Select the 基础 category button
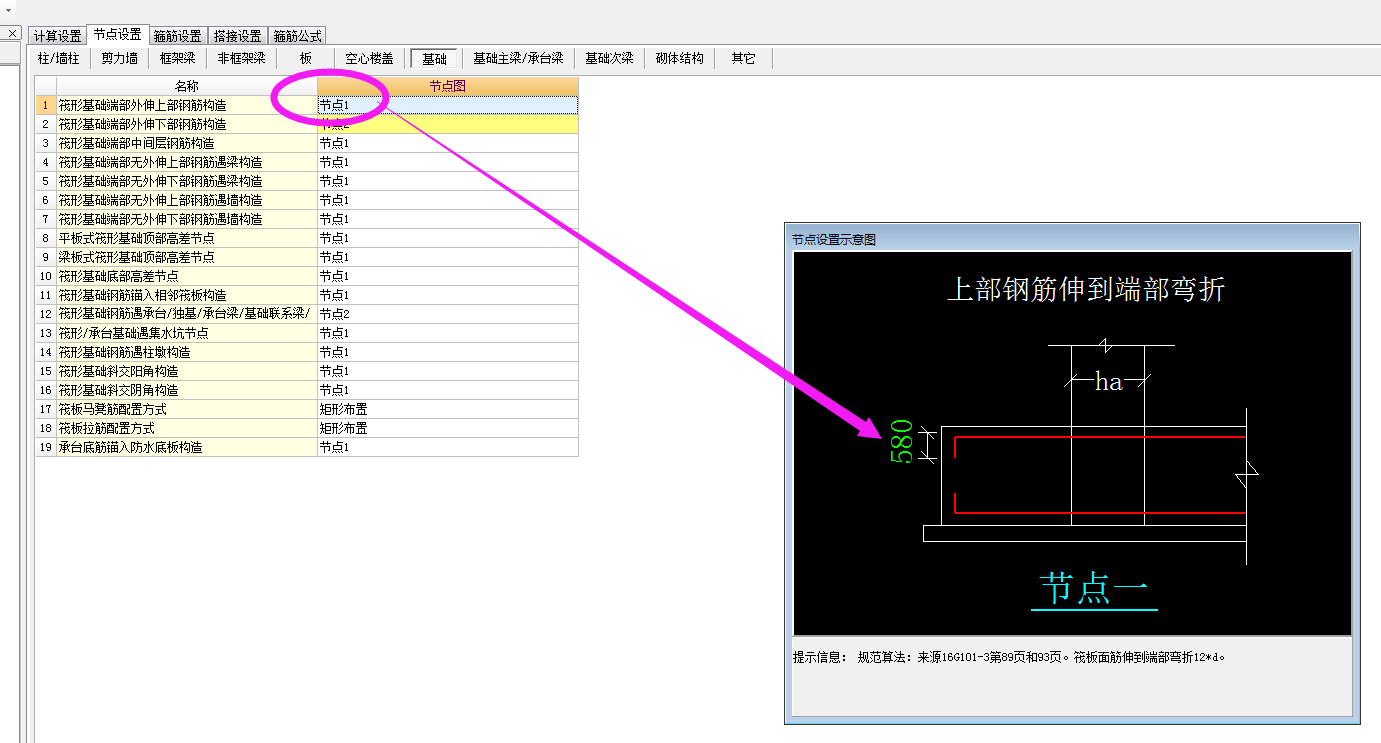1381x743 pixels. [434, 59]
